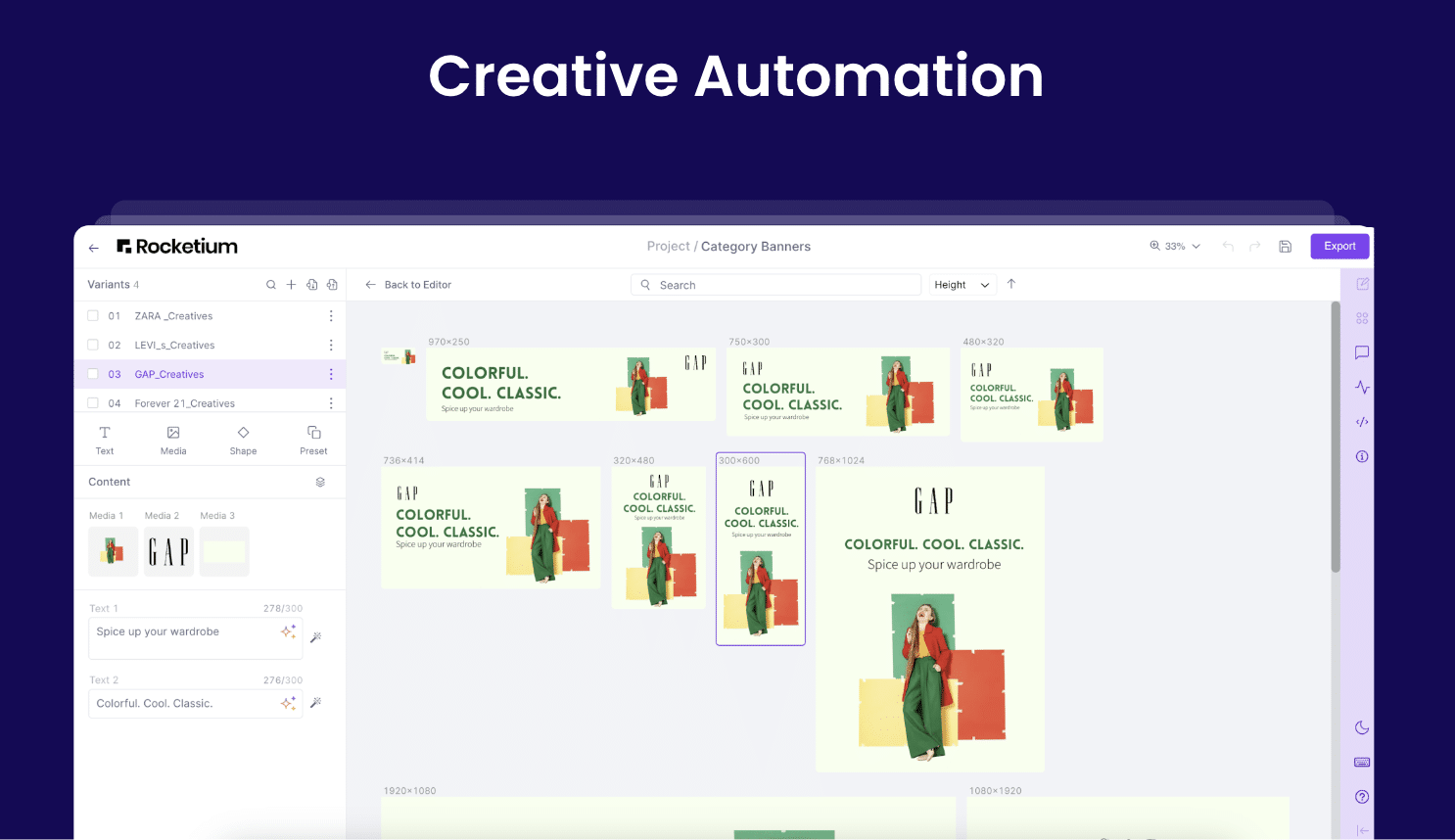
Task: Select the ZARA _Creatives variant row
Action: click(210, 316)
